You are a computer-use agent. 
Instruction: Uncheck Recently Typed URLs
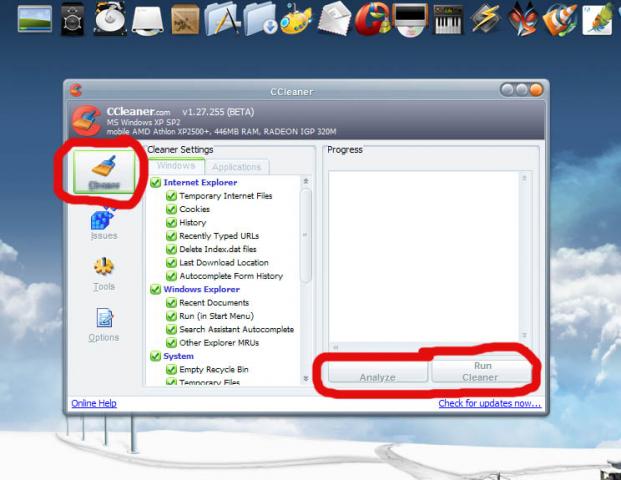pos(171,236)
